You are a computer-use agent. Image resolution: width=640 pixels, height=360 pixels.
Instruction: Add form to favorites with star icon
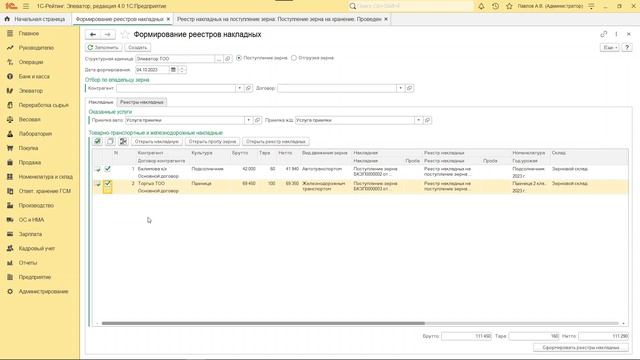[125, 35]
